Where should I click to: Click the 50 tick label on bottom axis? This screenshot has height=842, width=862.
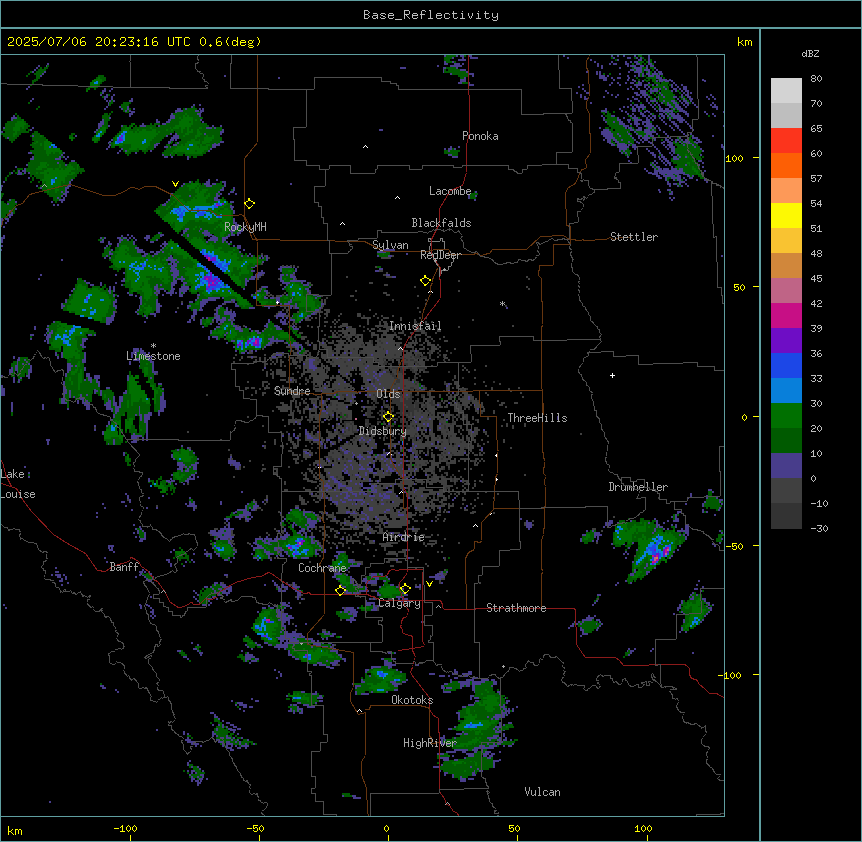514,828
